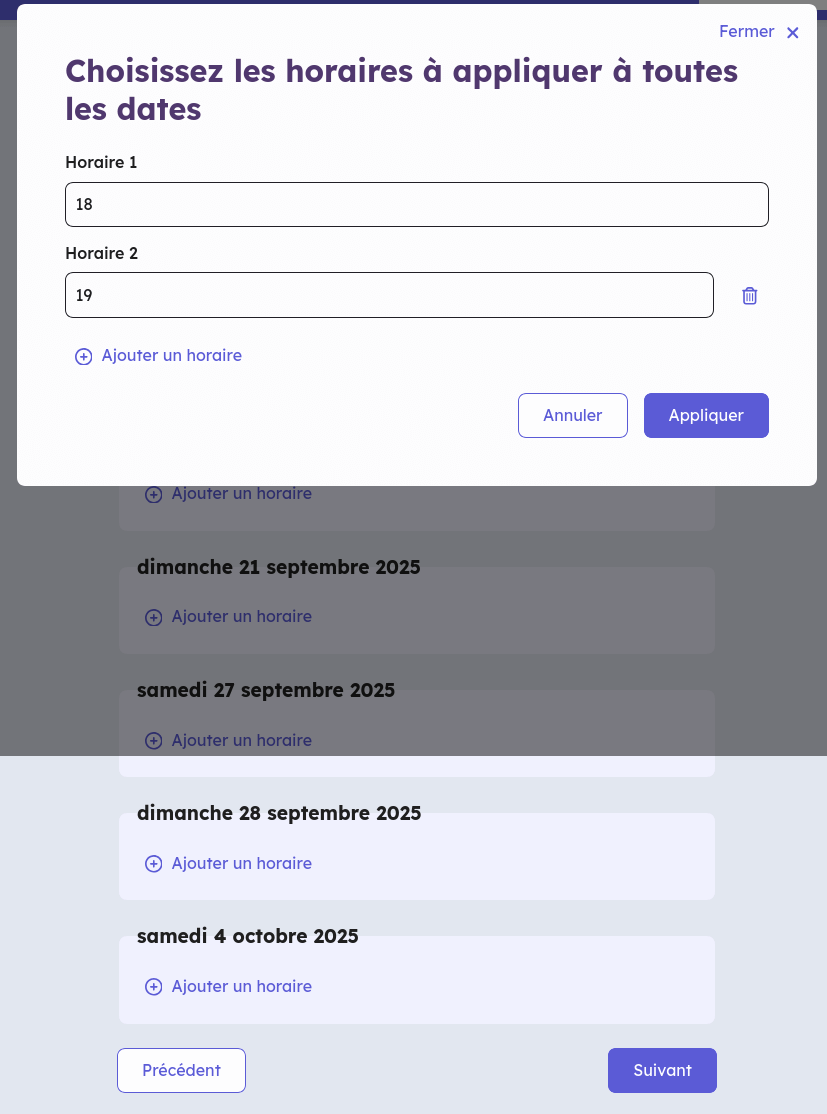This screenshot has width=827, height=1114.
Task: Click 'Ajouter un horaire' just below the dialog
Action: click(241, 494)
